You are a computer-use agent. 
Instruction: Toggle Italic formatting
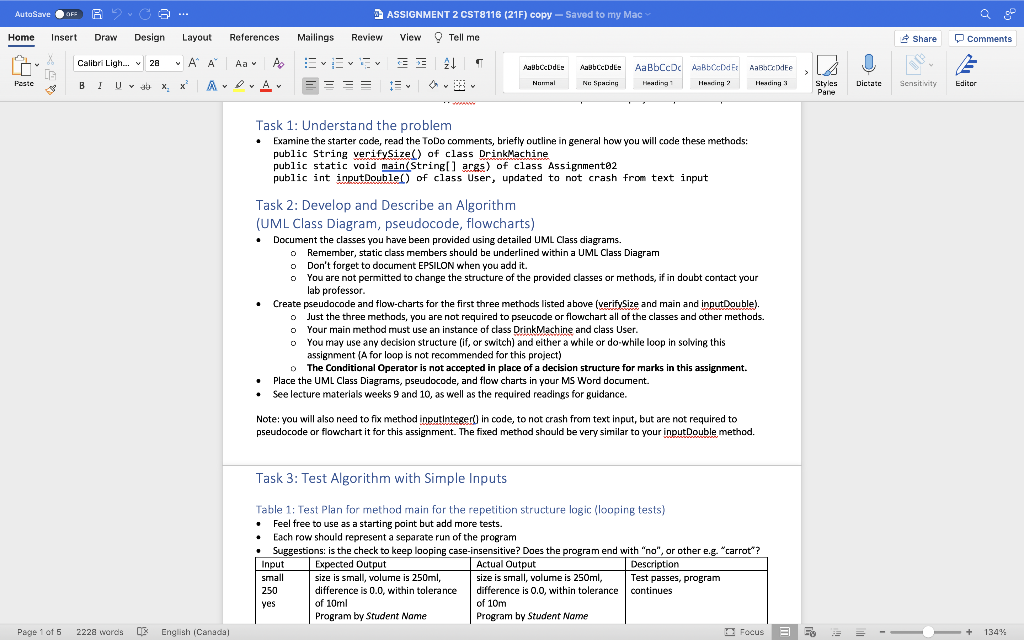(x=100, y=86)
